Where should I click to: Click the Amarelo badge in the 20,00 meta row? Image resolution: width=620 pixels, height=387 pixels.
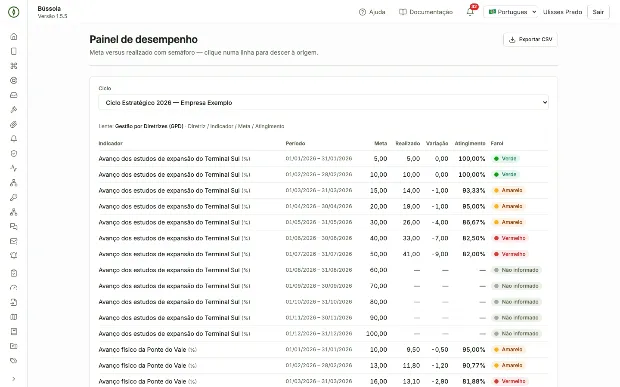point(508,206)
